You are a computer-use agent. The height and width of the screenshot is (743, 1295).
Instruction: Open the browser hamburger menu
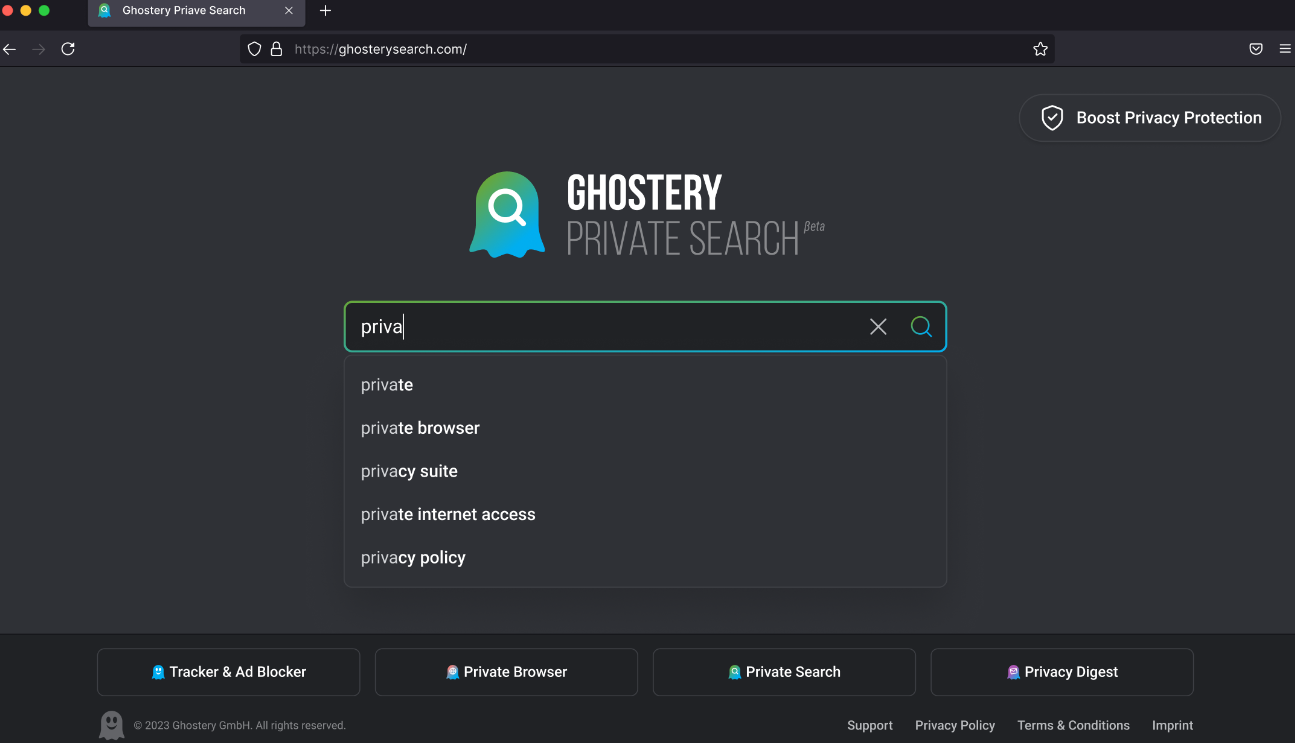pos(1285,49)
